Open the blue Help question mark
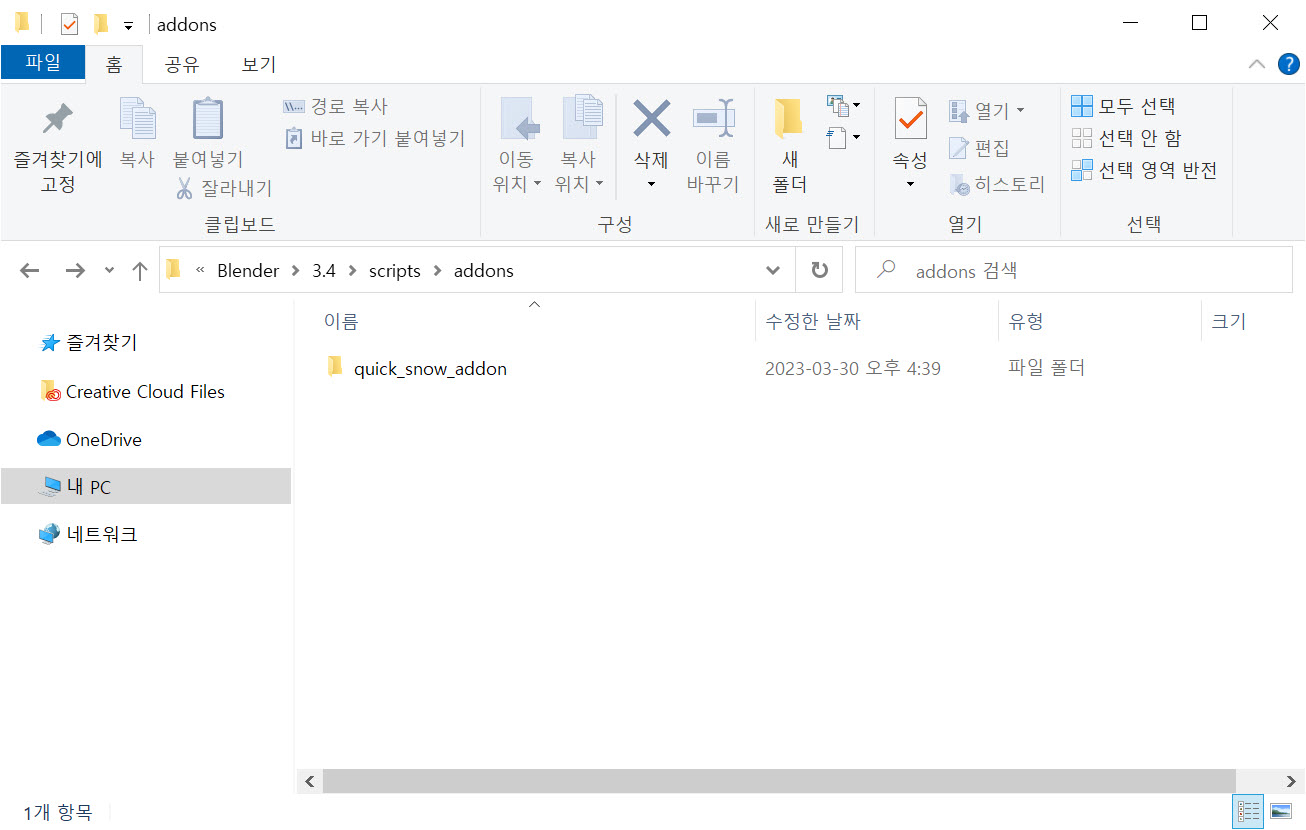The image size is (1306, 830). click(x=1288, y=65)
